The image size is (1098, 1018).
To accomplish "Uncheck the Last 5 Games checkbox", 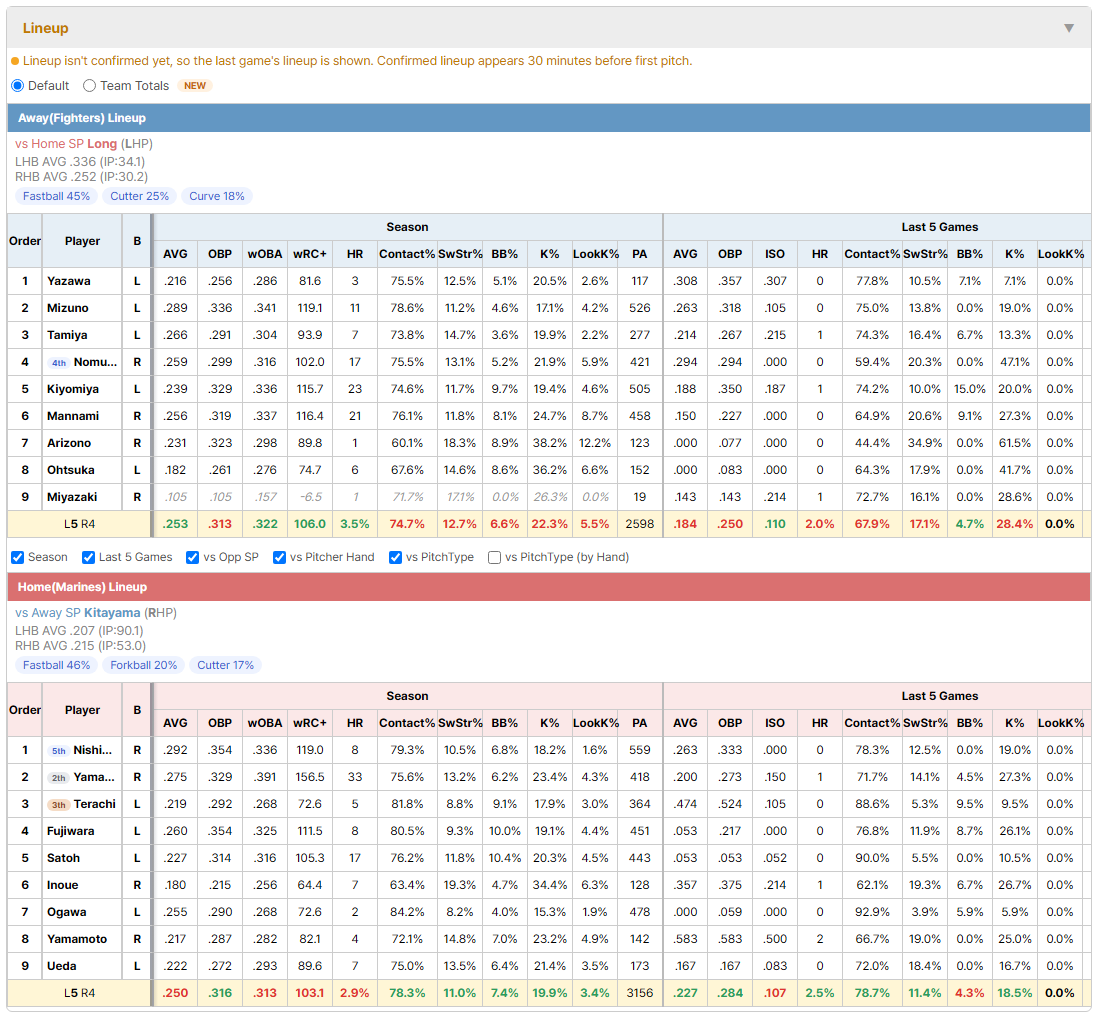I will click(88, 557).
